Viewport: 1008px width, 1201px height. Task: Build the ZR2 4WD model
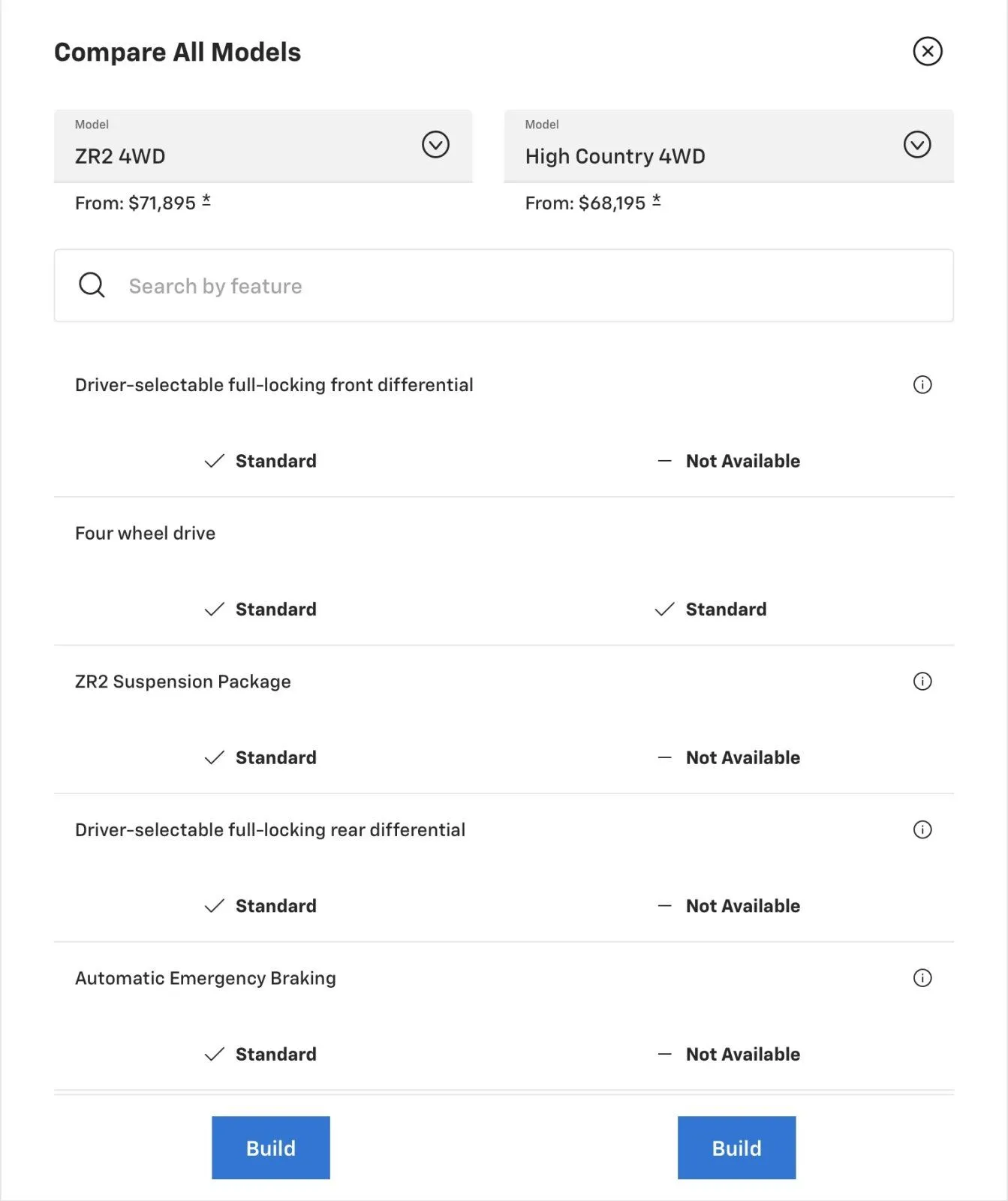coord(271,1148)
